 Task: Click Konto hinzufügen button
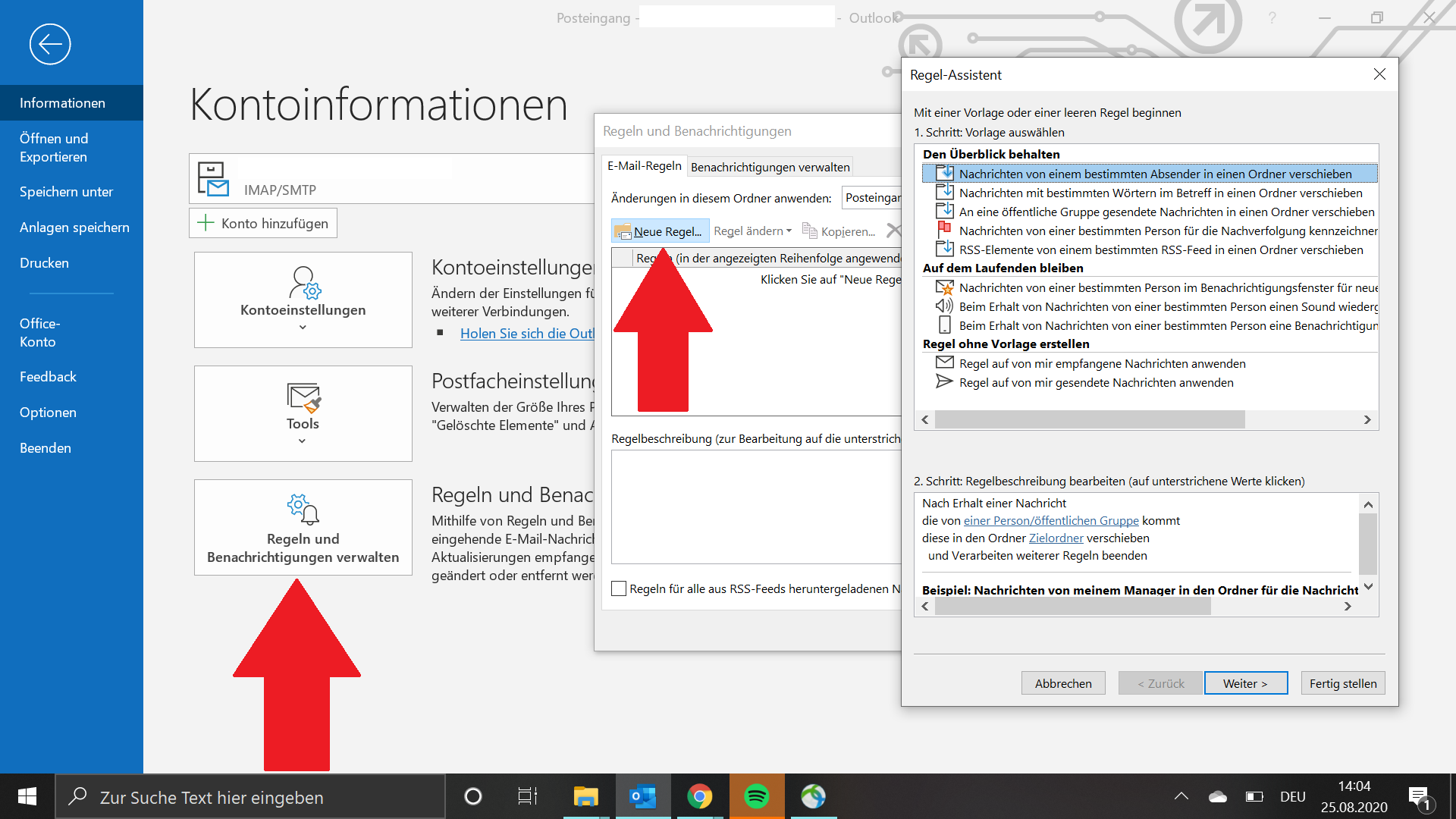point(262,223)
